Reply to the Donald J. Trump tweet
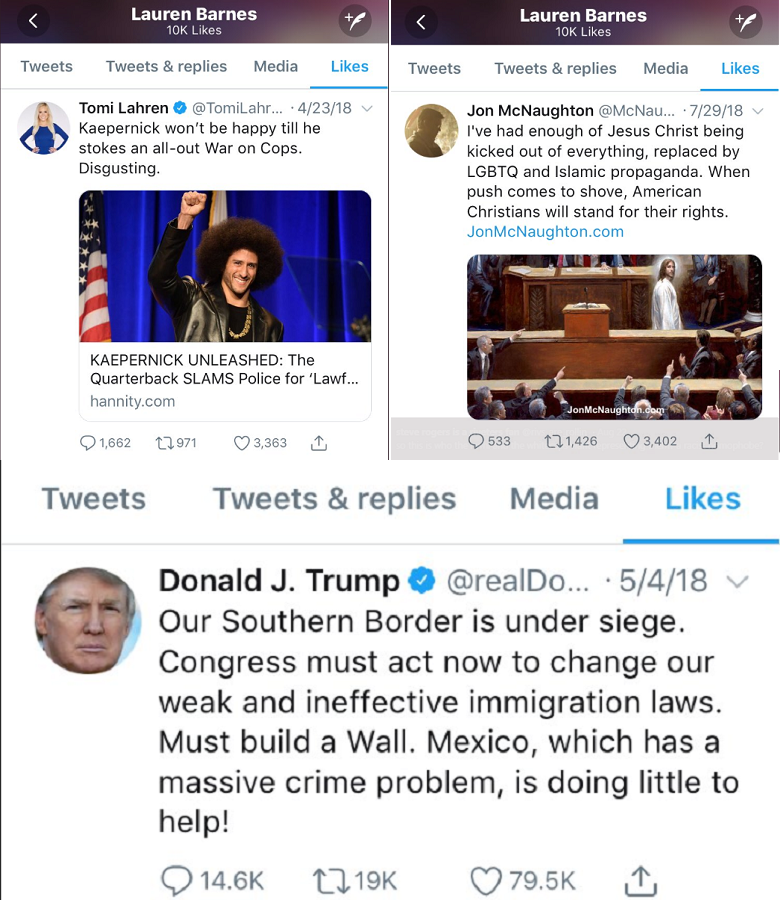The image size is (780, 900). [x=177, y=880]
